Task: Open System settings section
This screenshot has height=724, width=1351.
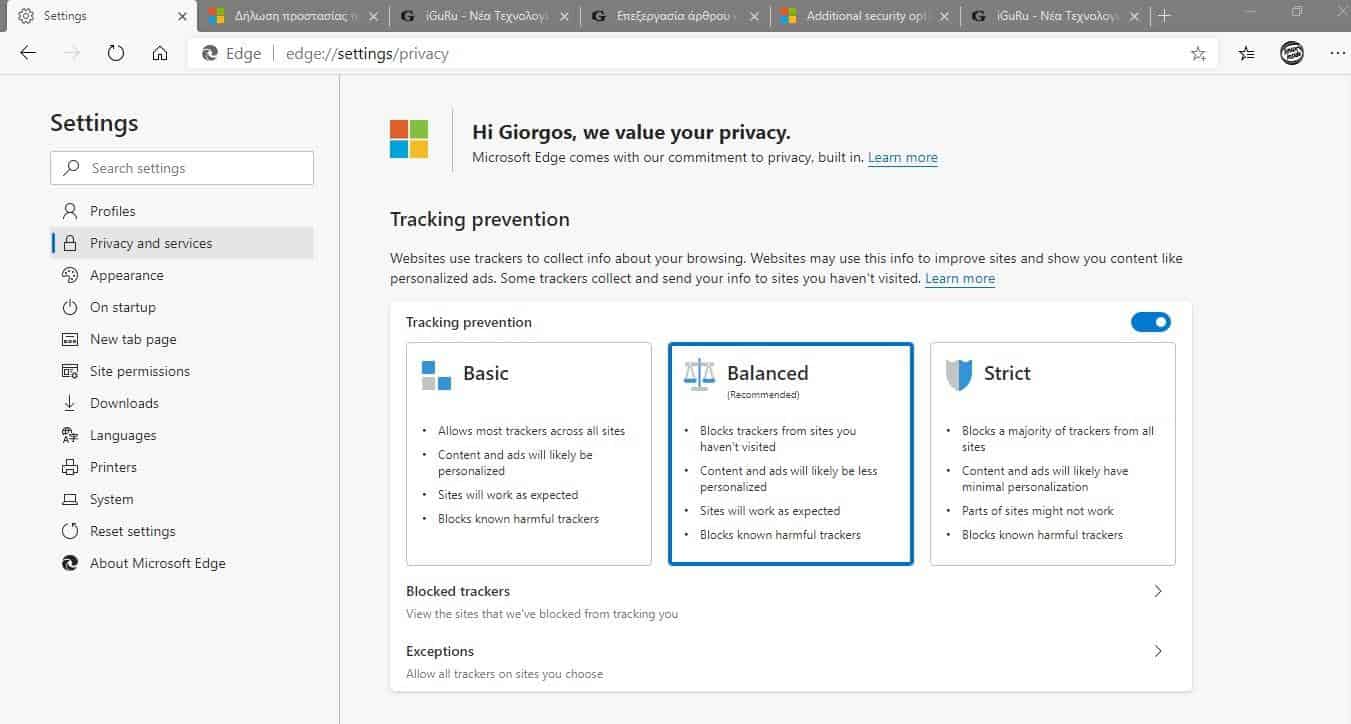Action: coord(182,499)
